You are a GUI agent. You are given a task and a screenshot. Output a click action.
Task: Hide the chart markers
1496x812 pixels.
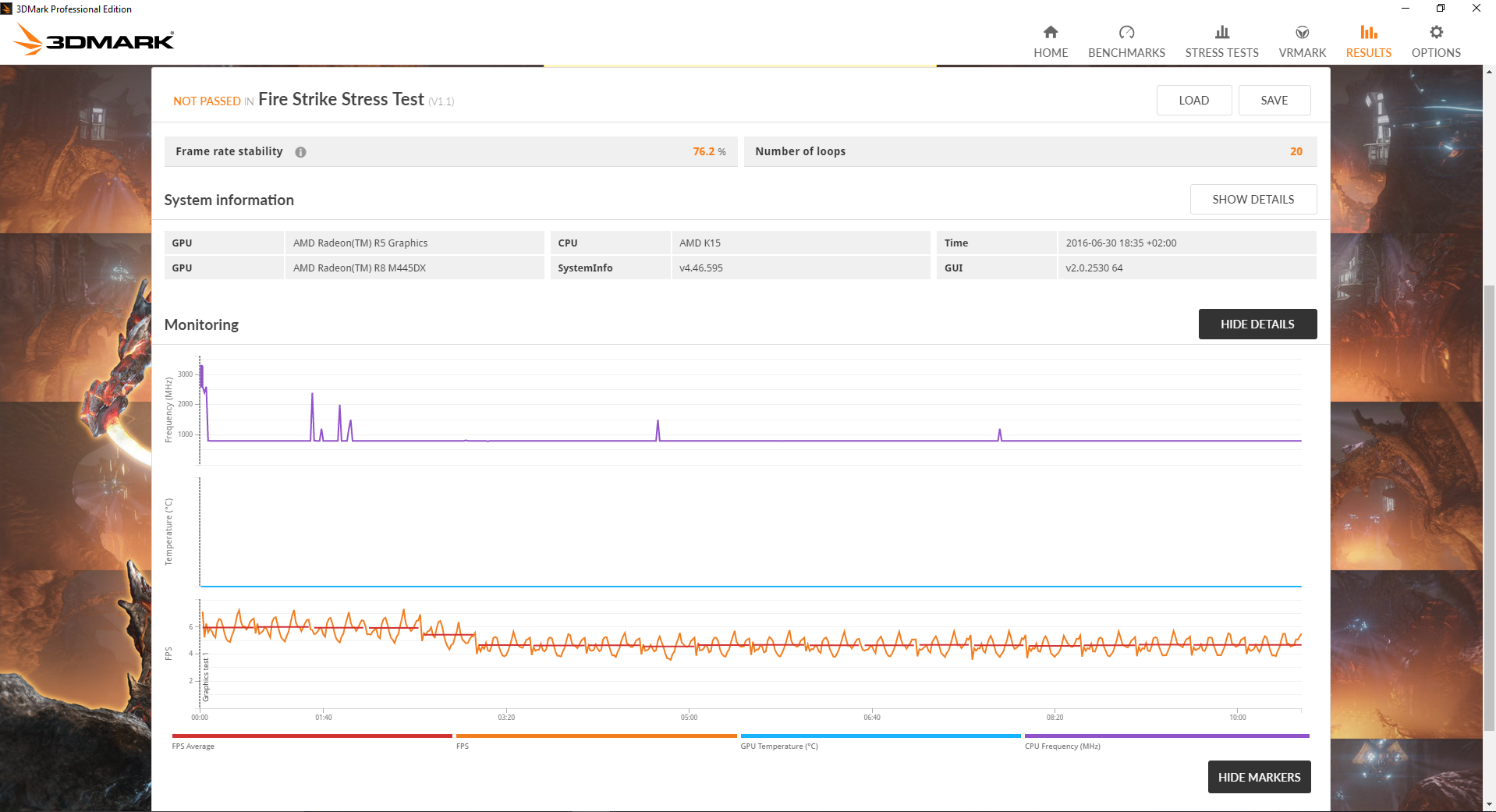(x=1259, y=777)
